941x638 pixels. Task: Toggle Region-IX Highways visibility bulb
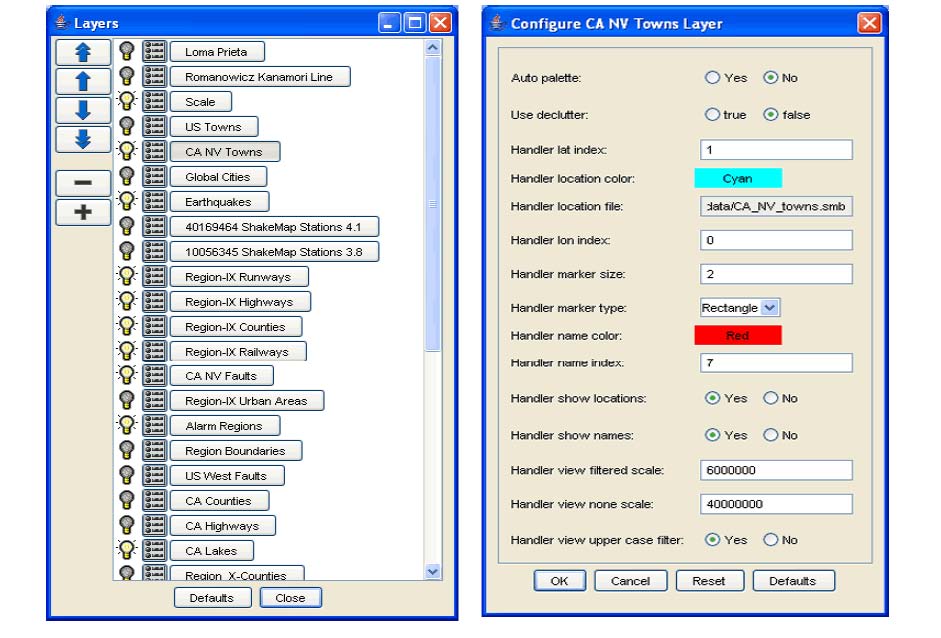click(x=127, y=302)
